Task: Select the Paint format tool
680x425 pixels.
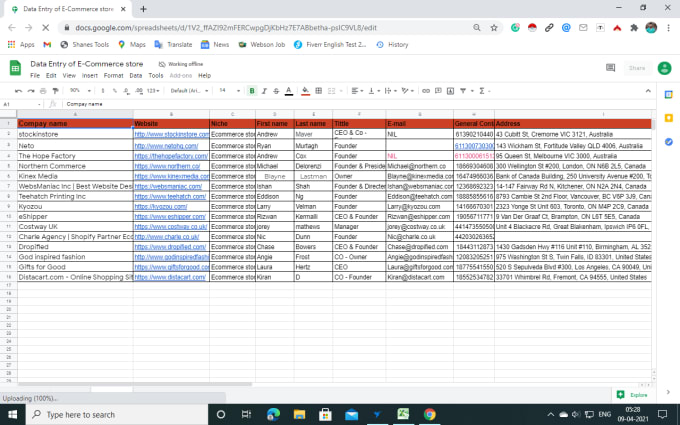Action: (55, 91)
